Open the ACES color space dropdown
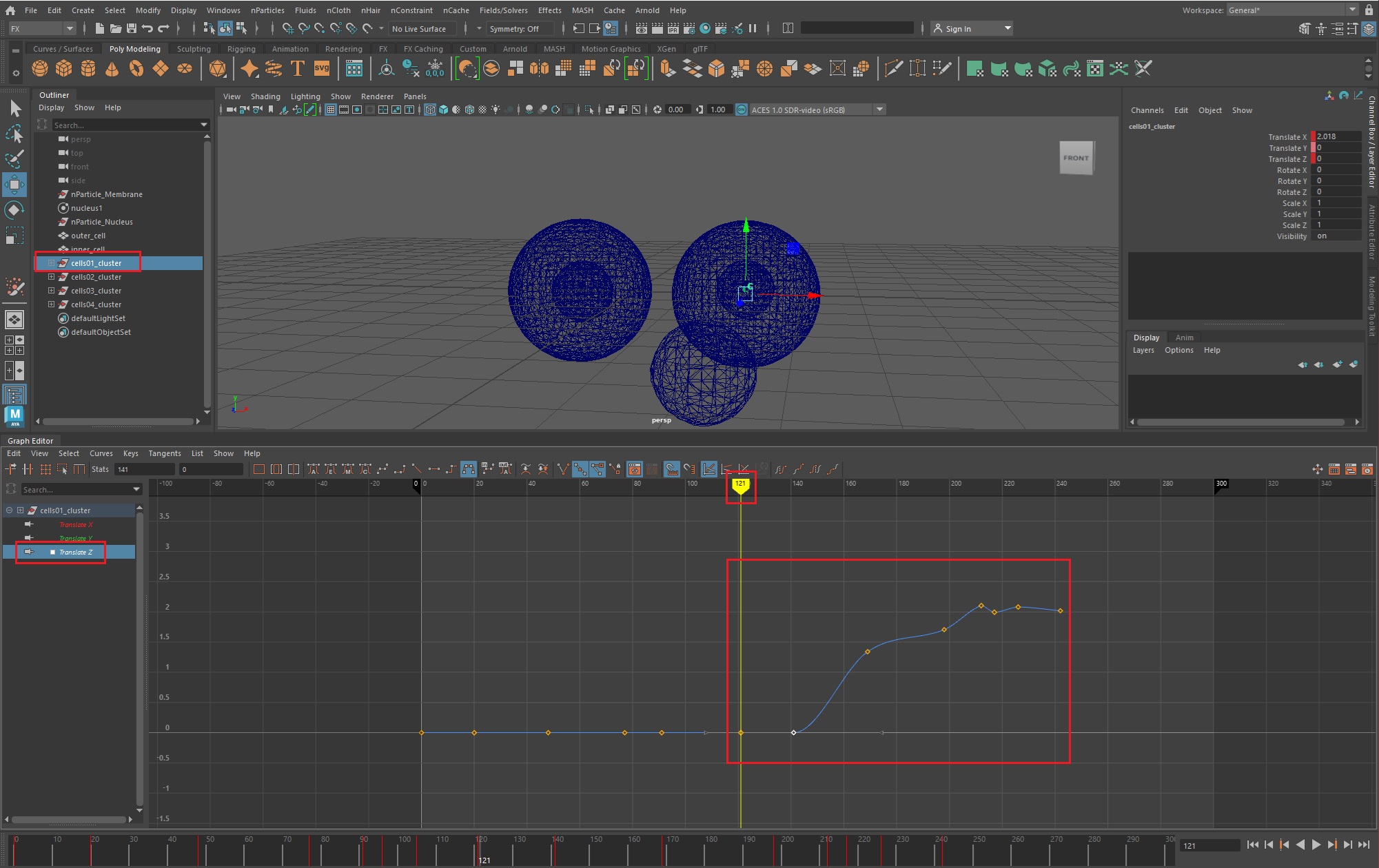Image resolution: width=1379 pixels, height=868 pixels. point(879,110)
